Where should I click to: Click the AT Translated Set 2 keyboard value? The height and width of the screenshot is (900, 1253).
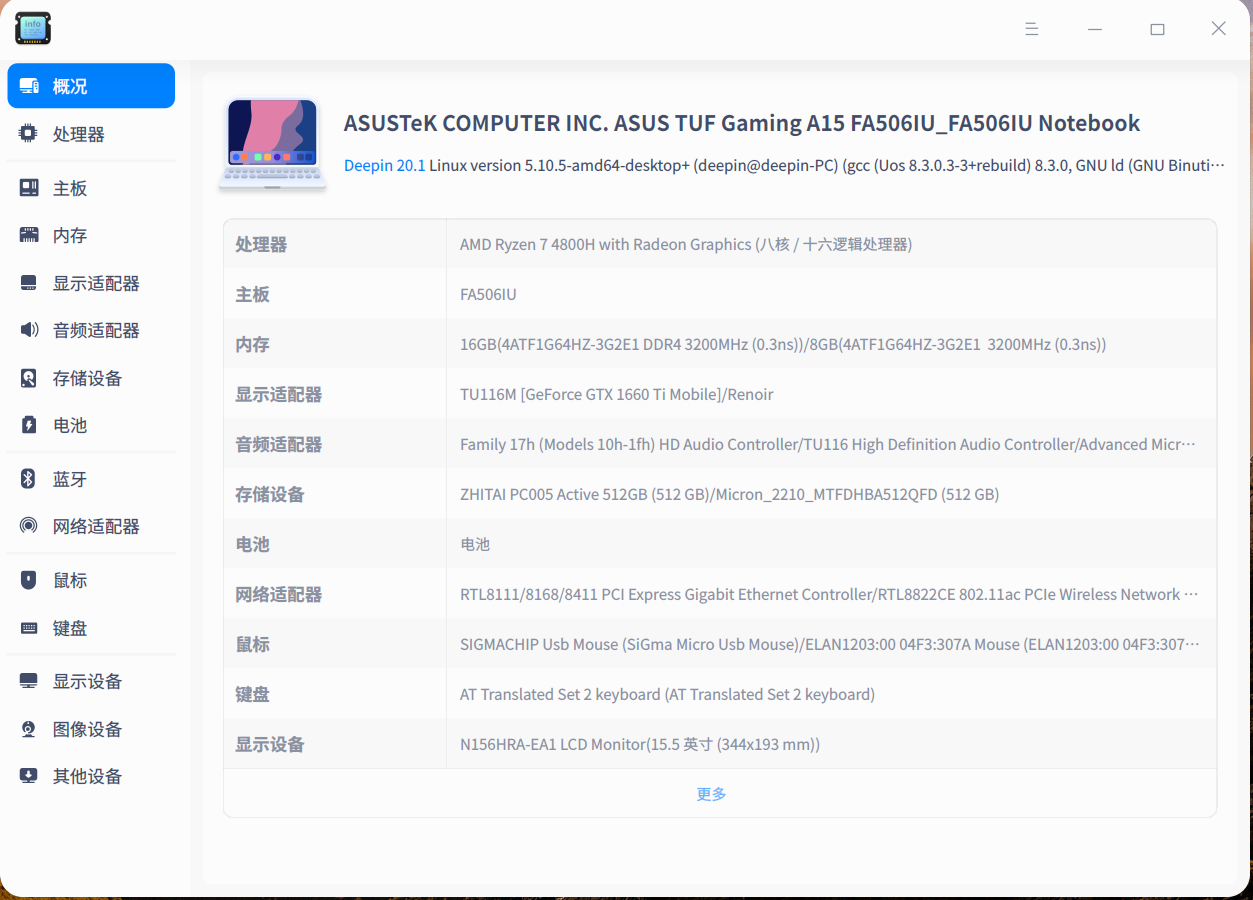point(668,694)
